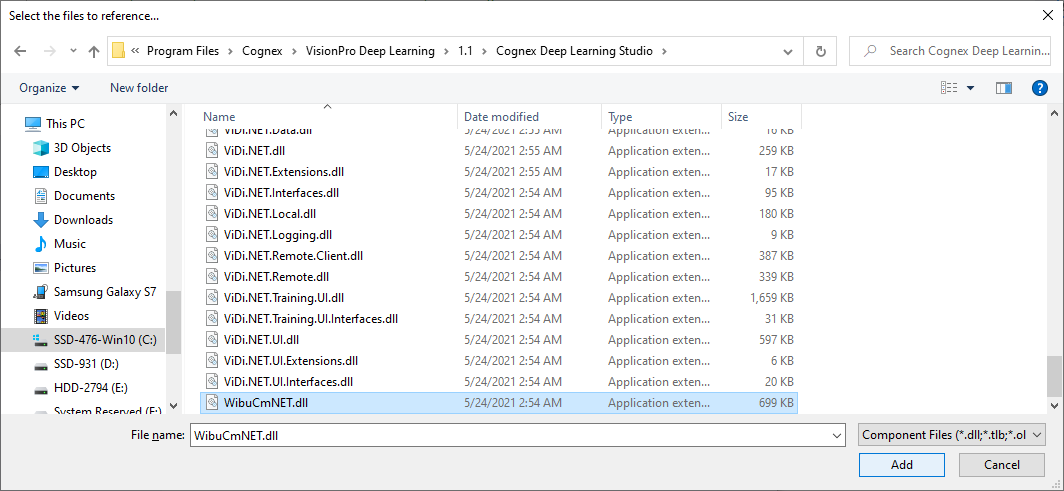This screenshot has height=491, width=1064.
Task: Select the ViDi.NET.Training.UI.dll file
Action: (x=284, y=298)
